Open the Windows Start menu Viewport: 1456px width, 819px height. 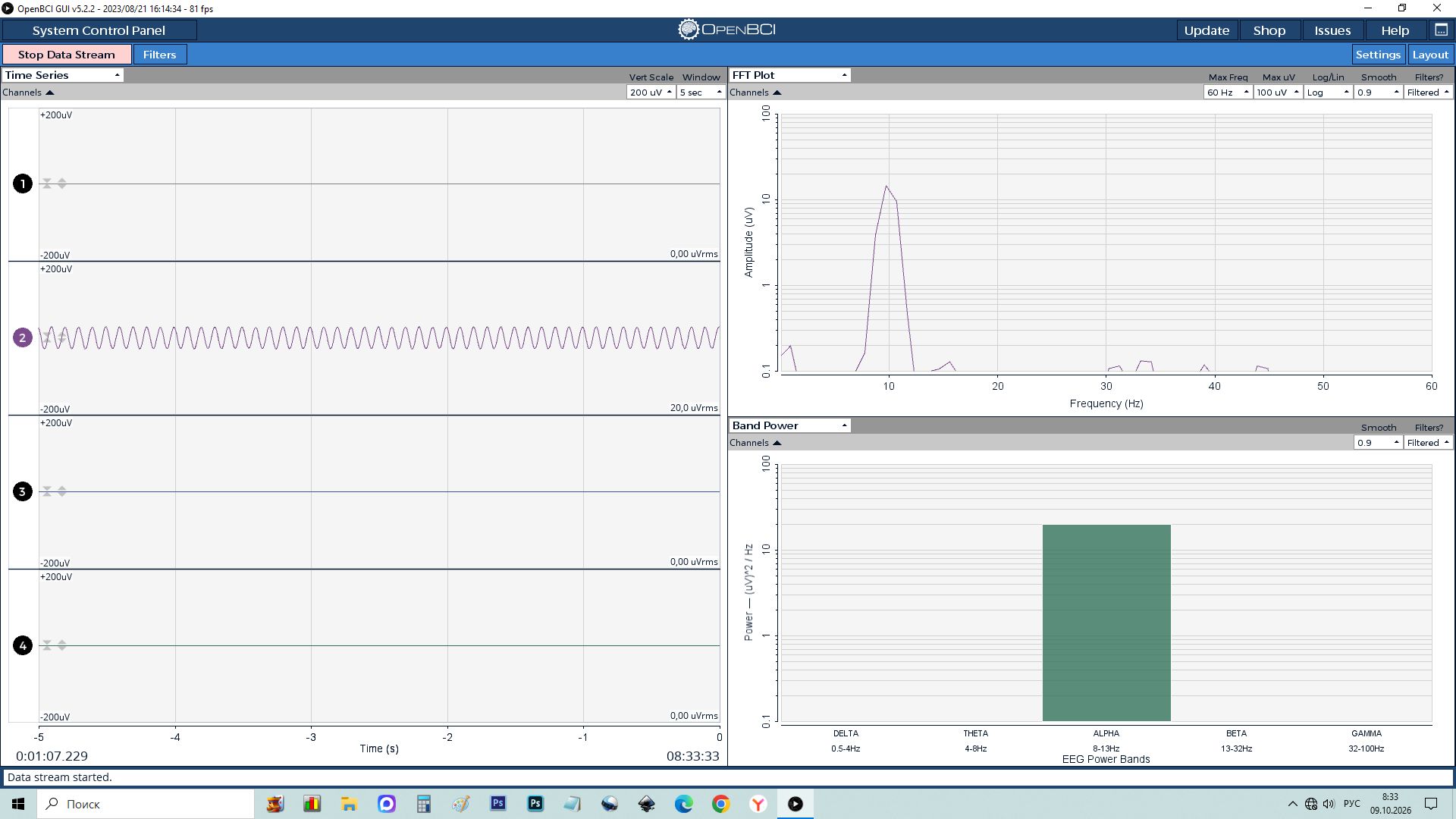[18, 804]
